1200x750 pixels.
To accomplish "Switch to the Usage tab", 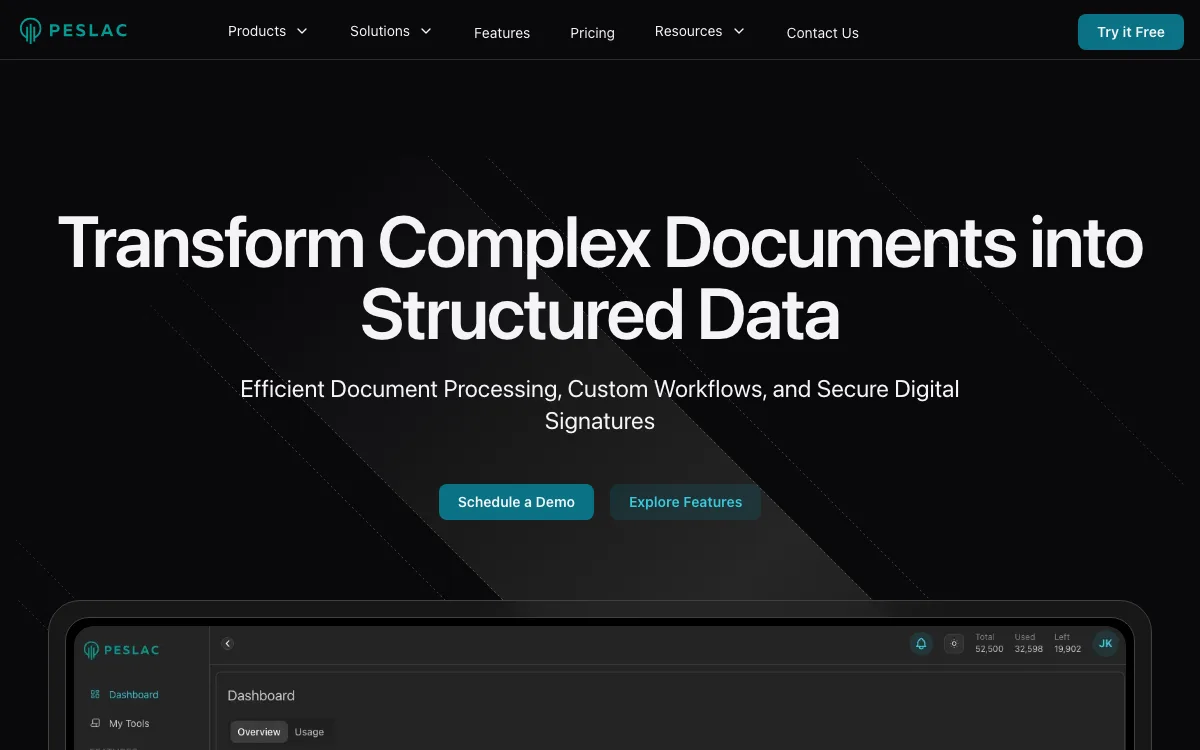I will click(309, 732).
